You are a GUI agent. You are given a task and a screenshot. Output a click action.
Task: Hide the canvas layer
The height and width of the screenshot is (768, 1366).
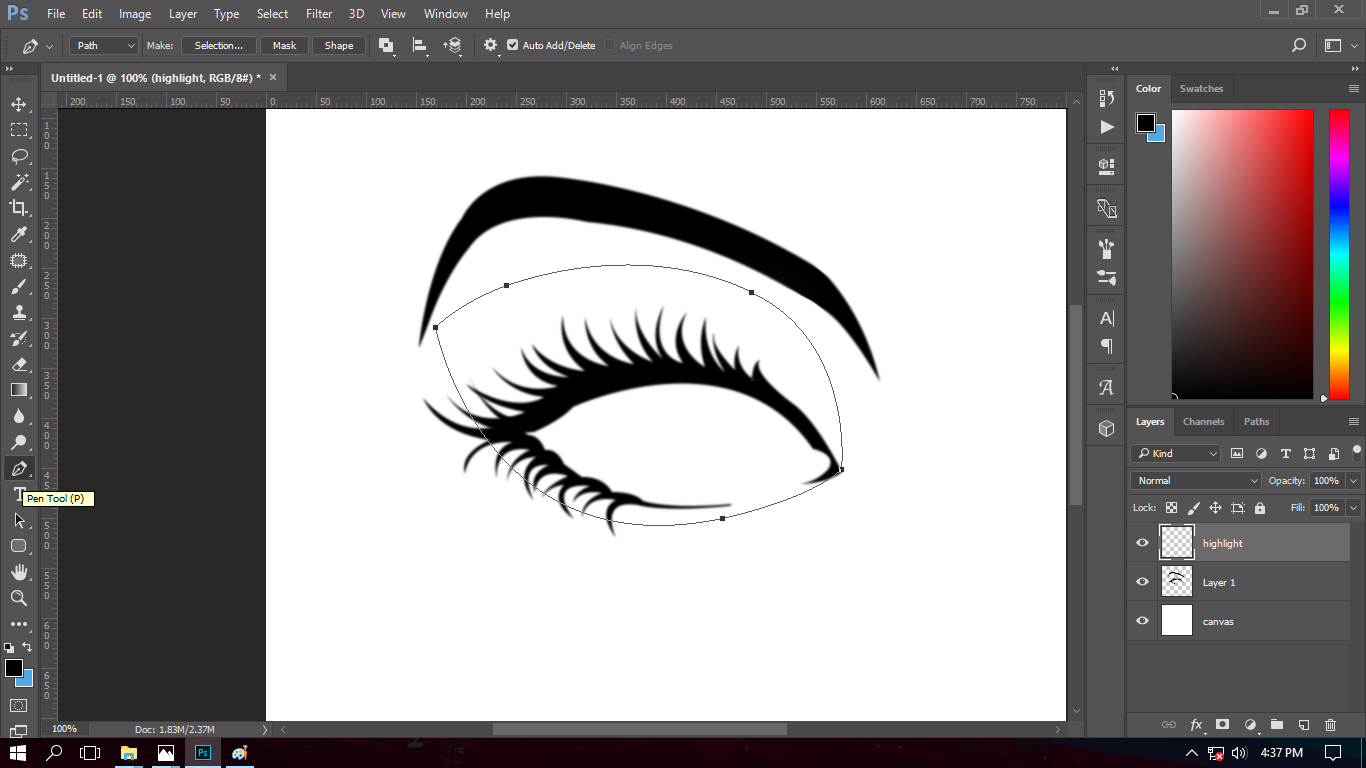pos(1142,621)
